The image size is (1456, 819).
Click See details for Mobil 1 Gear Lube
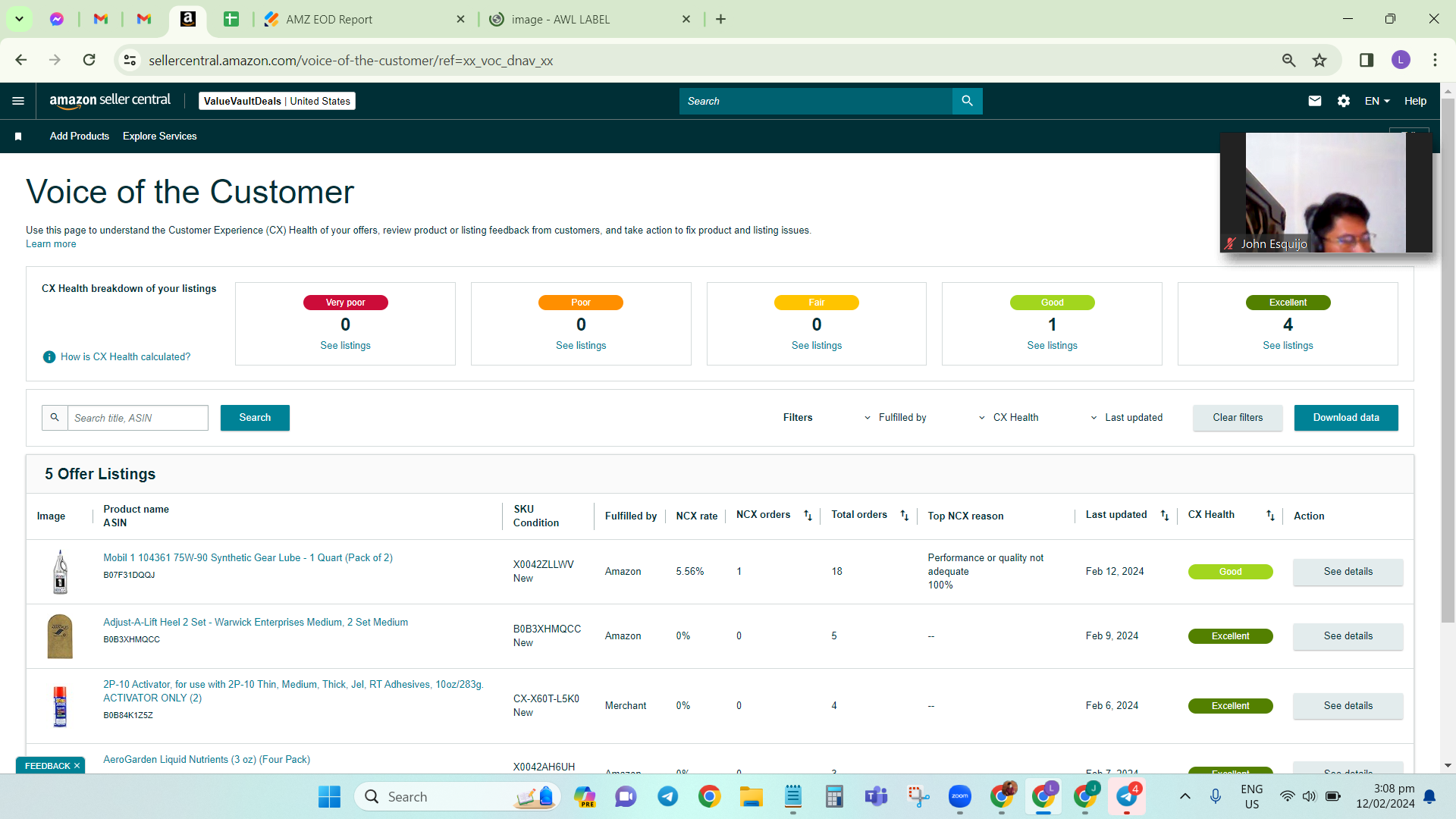[1348, 572]
